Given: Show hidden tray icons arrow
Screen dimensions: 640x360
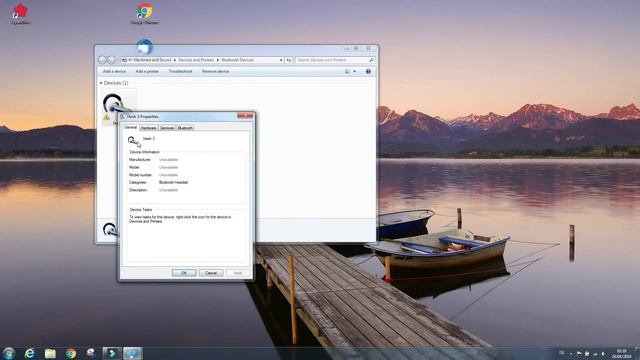Looking at the screenshot, I should [571, 353].
